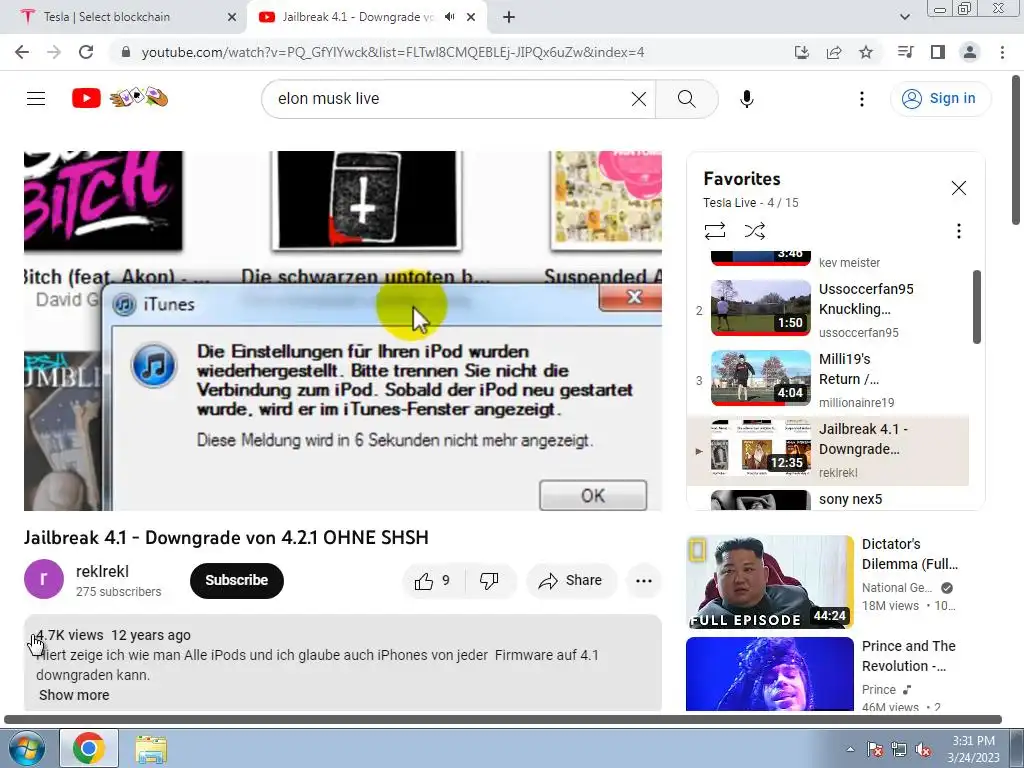Click the address bar URL
This screenshot has height=768, width=1024.
coord(392,52)
